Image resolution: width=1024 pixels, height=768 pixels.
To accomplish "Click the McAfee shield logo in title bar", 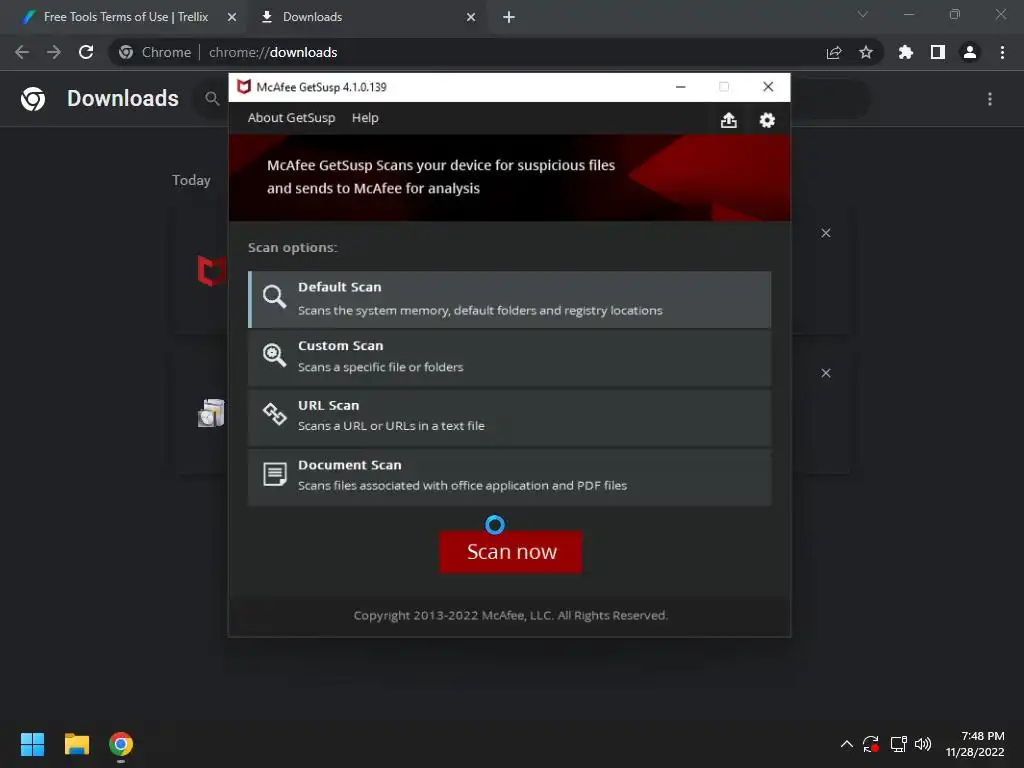I will [244, 87].
